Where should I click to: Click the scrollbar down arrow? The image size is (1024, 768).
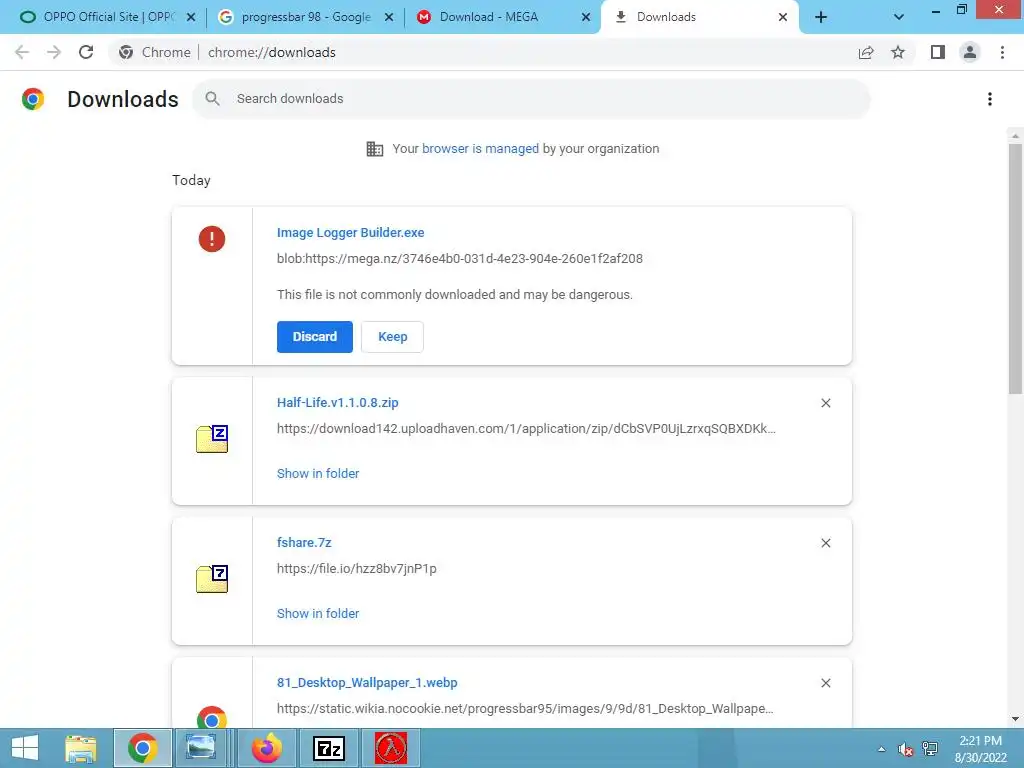coord(1015,718)
